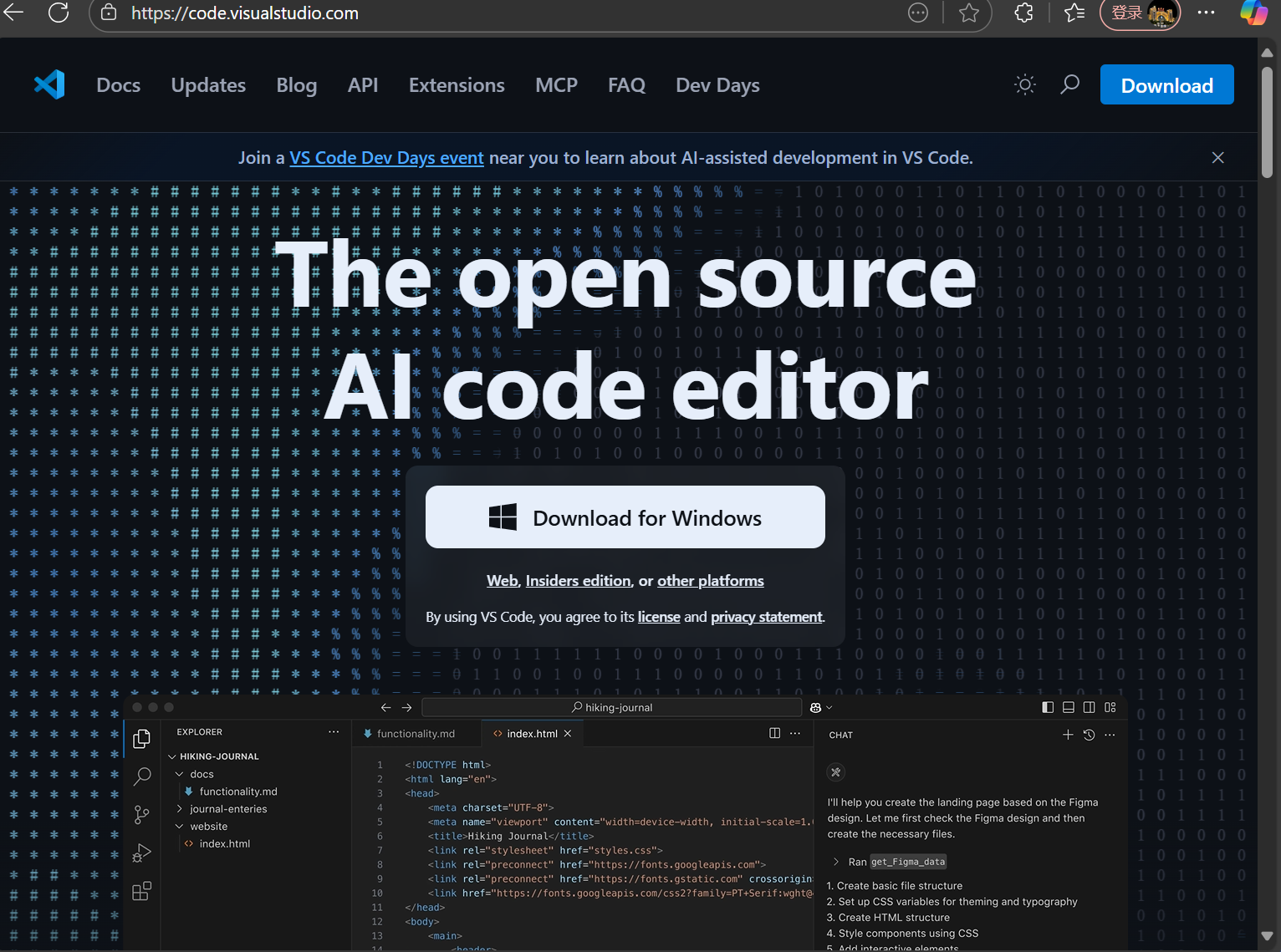Click the hiking-journal command search box
Viewport: 1281px width, 952px height.
click(611, 707)
